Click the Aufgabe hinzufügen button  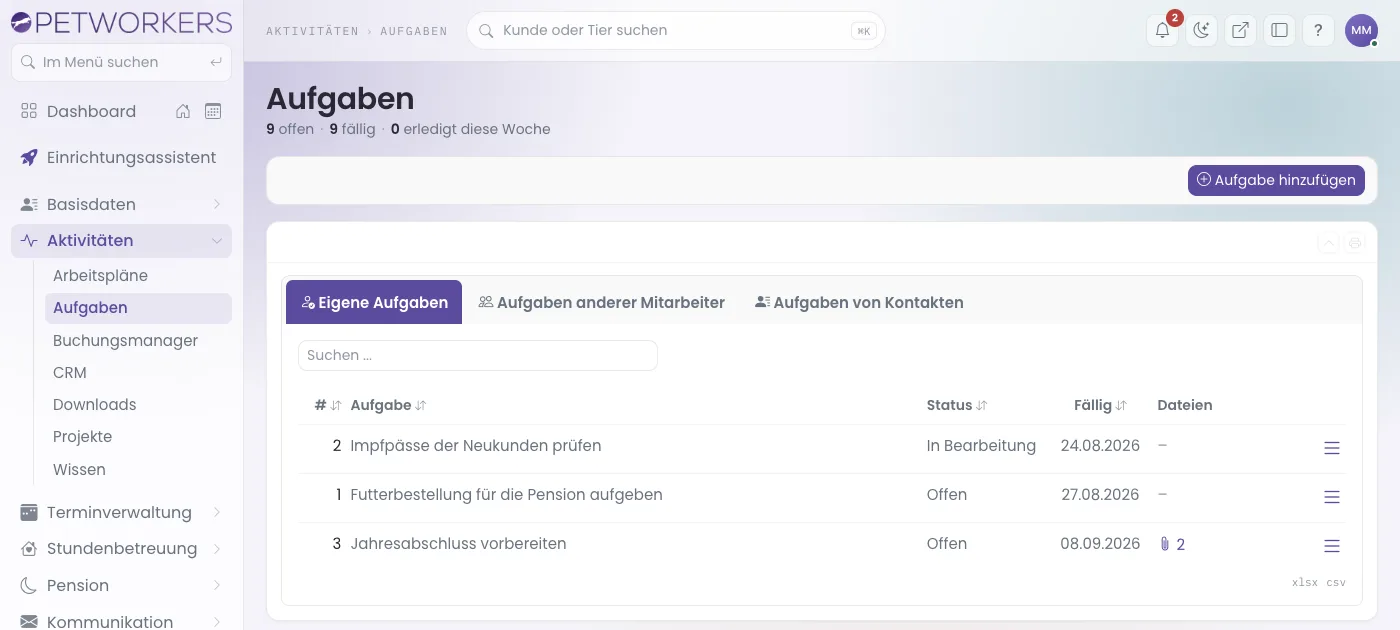pos(1276,180)
